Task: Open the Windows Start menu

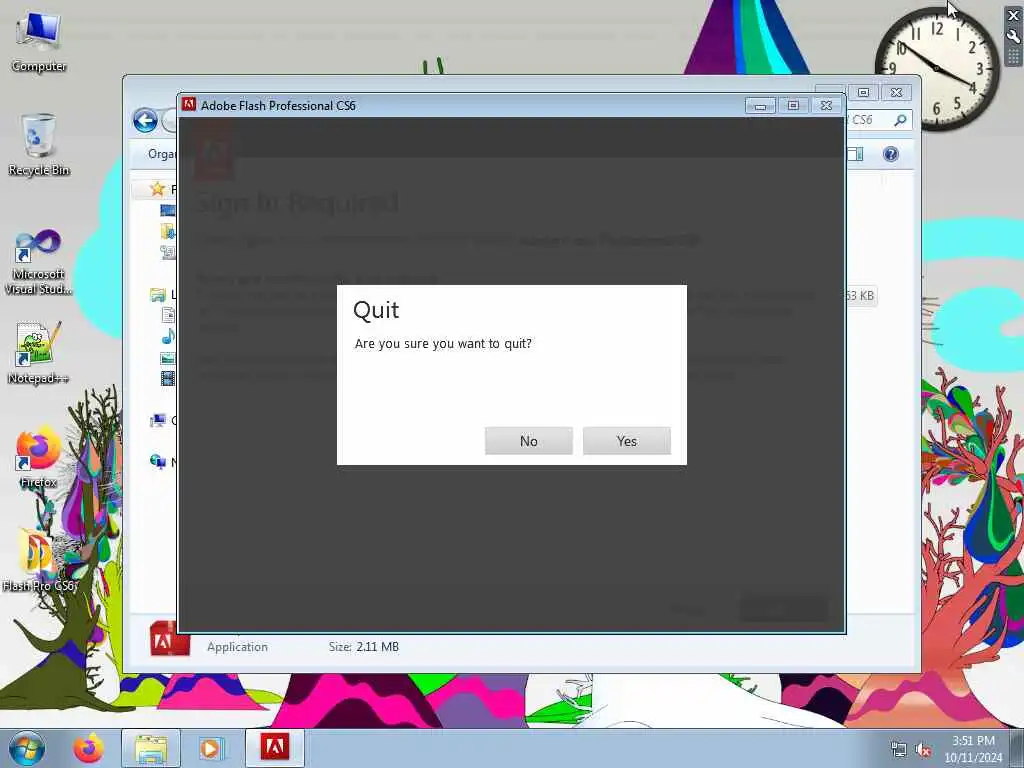Action: [27, 748]
